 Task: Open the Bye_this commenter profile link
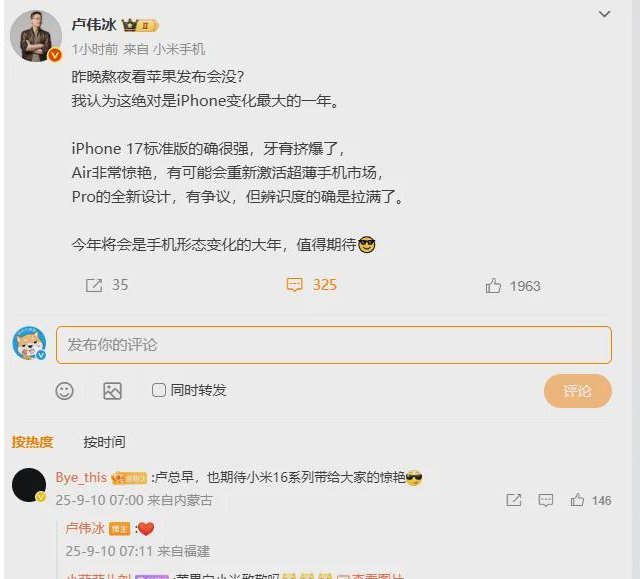click(81, 477)
